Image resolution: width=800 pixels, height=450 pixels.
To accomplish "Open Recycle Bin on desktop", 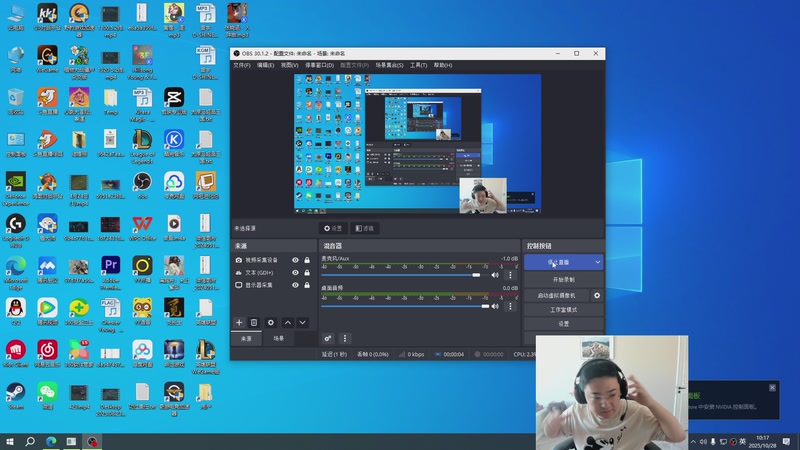I will 16,101.
